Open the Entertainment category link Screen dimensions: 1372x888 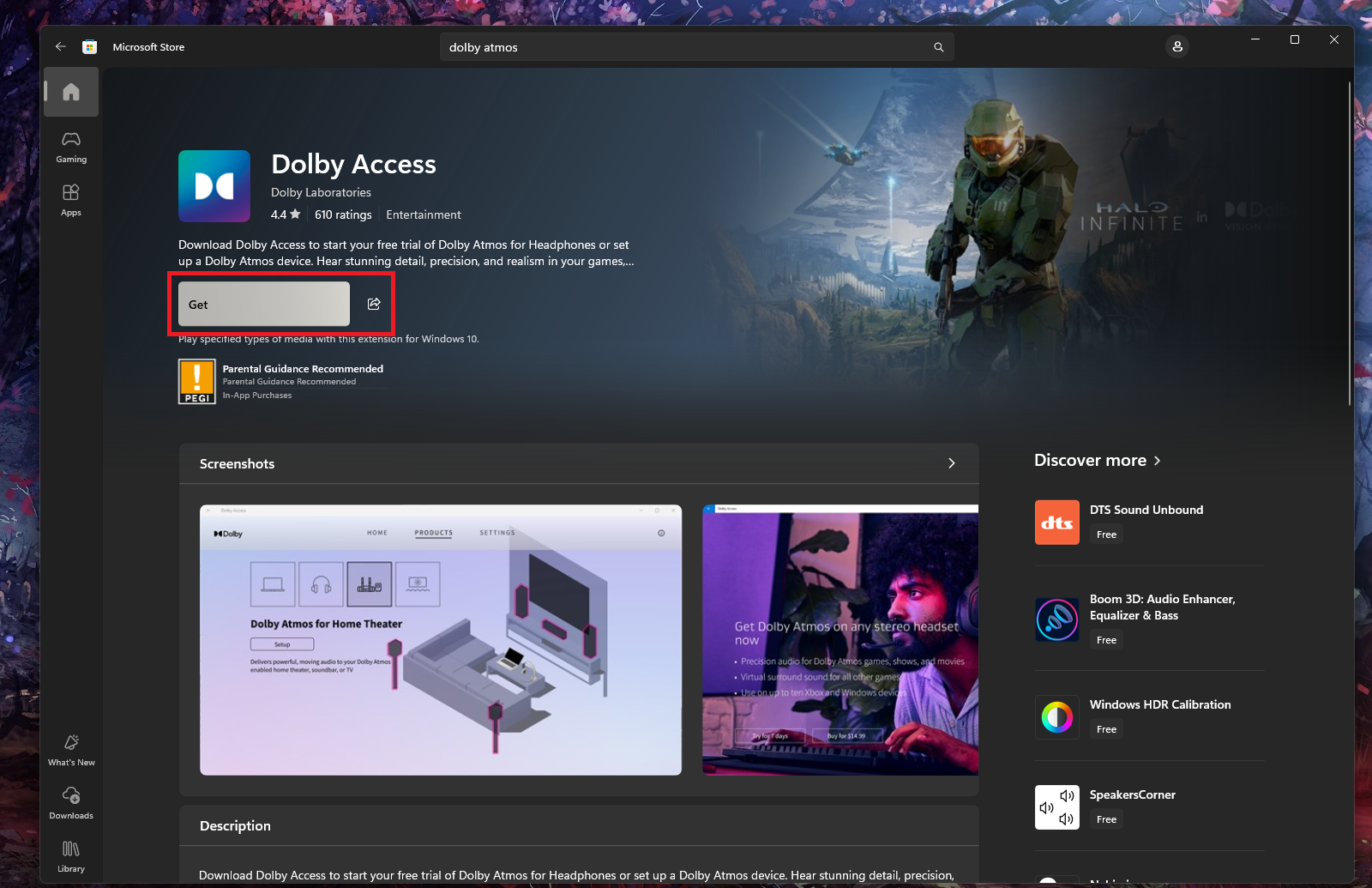click(x=423, y=214)
